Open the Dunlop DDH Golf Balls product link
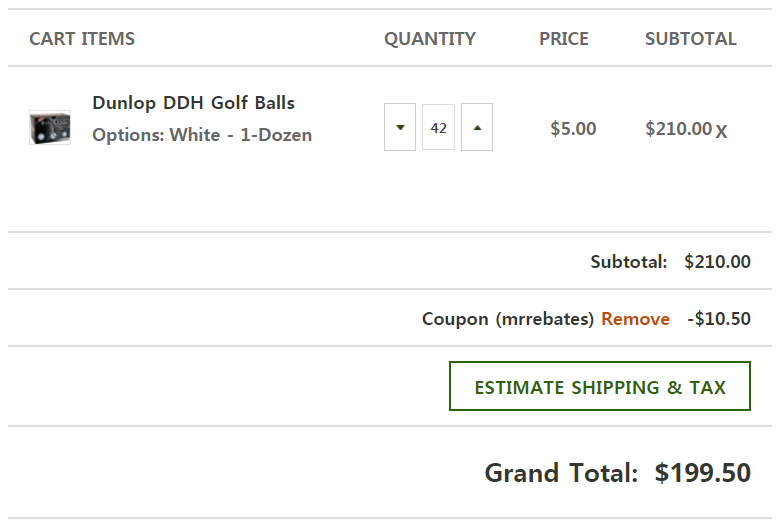 (x=193, y=103)
